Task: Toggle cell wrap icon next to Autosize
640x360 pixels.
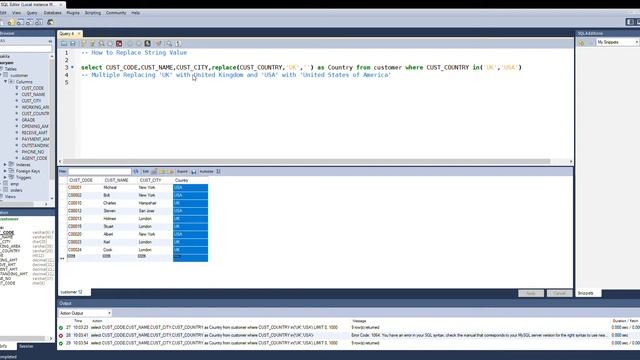Action: (x=218, y=172)
